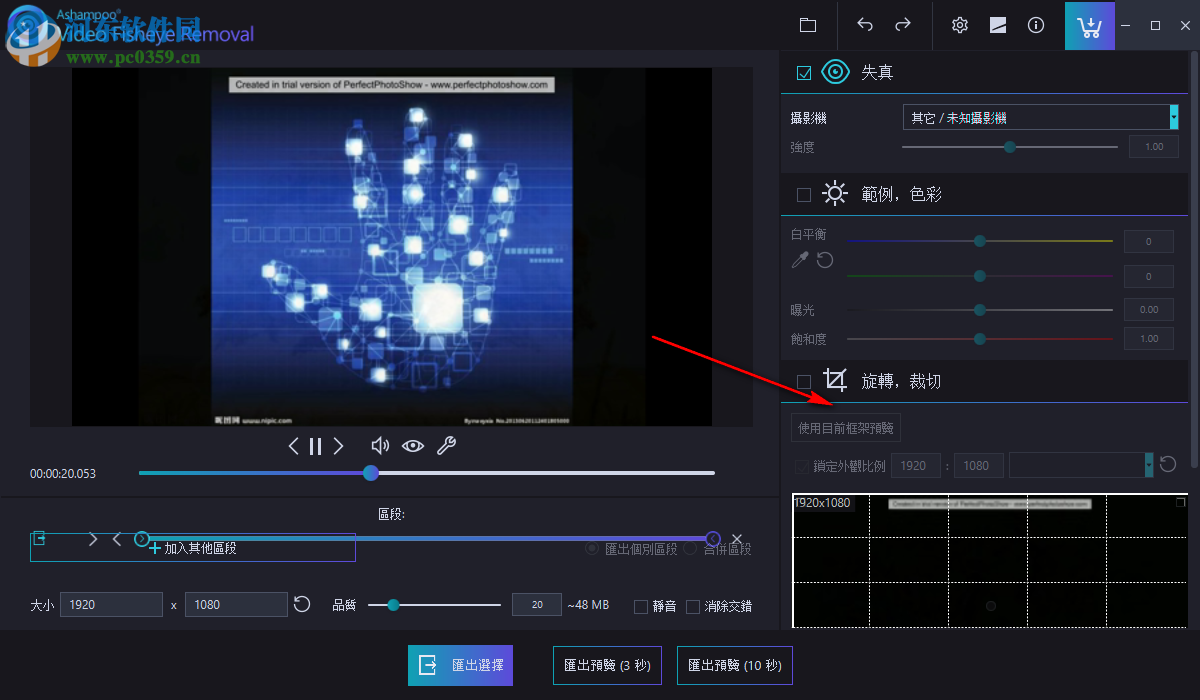Image resolution: width=1200 pixels, height=700 pixels.
Task: Click the info icon in the top toolbar
Action: point(1035,25)
